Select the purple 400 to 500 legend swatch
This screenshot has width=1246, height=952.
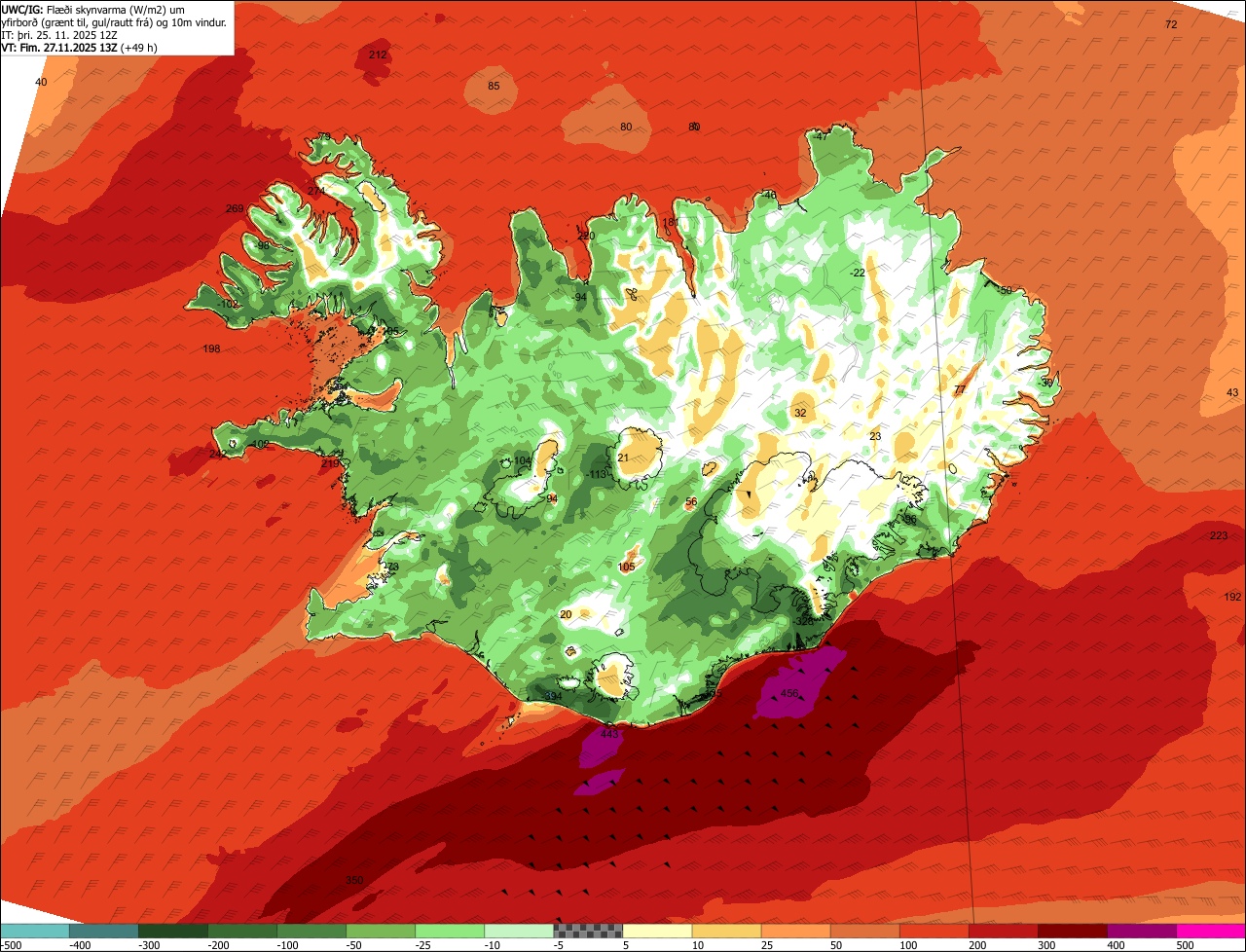(x=1140, y=931)
